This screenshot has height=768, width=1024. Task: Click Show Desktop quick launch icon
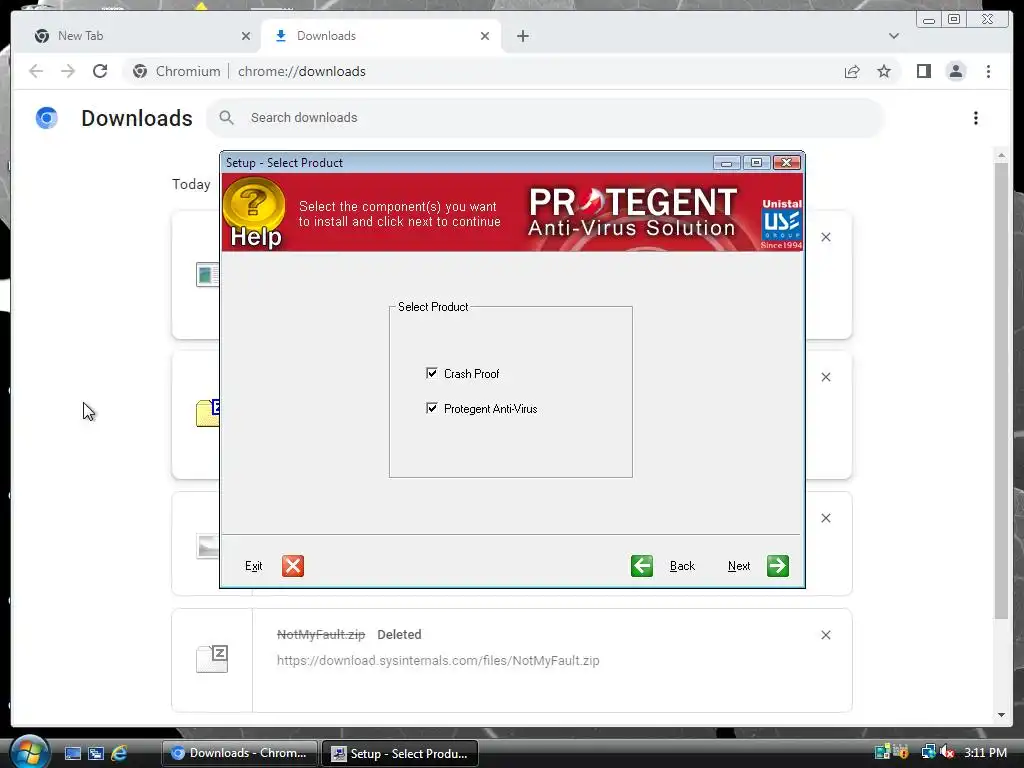pyautogui.click(x=72, y=753)
